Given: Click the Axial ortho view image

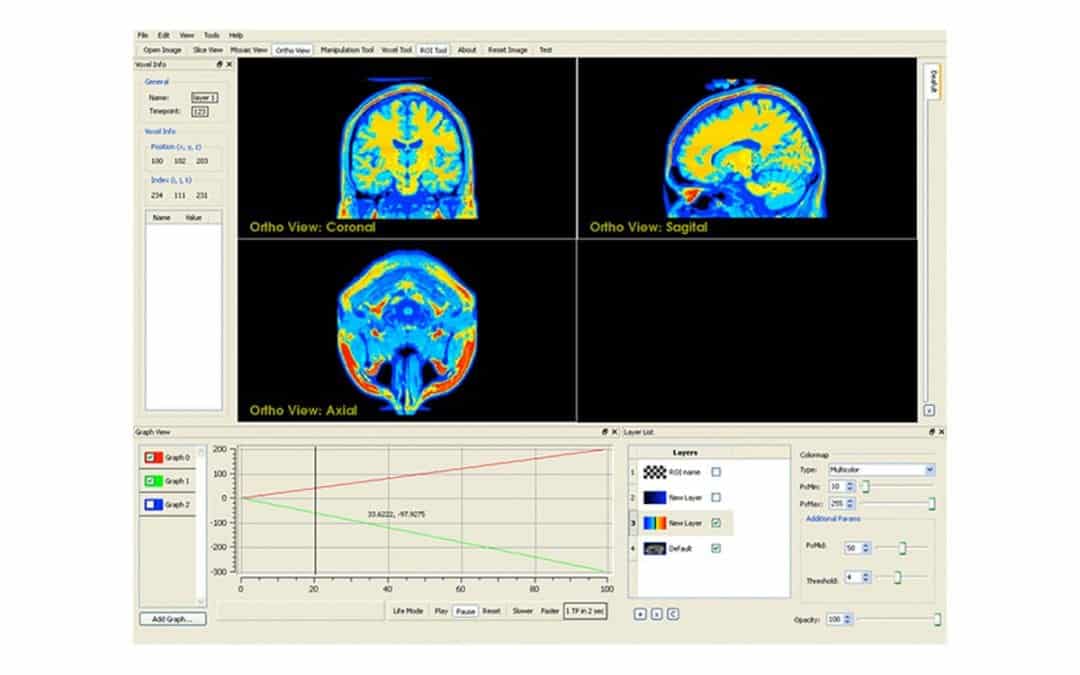Looking at the screenshot, I should pos(406,331).
